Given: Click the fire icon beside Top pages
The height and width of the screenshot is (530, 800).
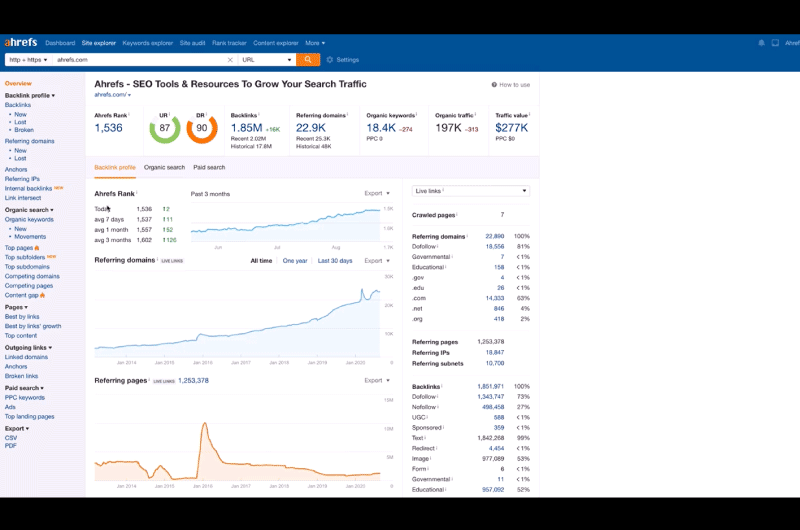Looking at the screenshot, I should (37, 247).
